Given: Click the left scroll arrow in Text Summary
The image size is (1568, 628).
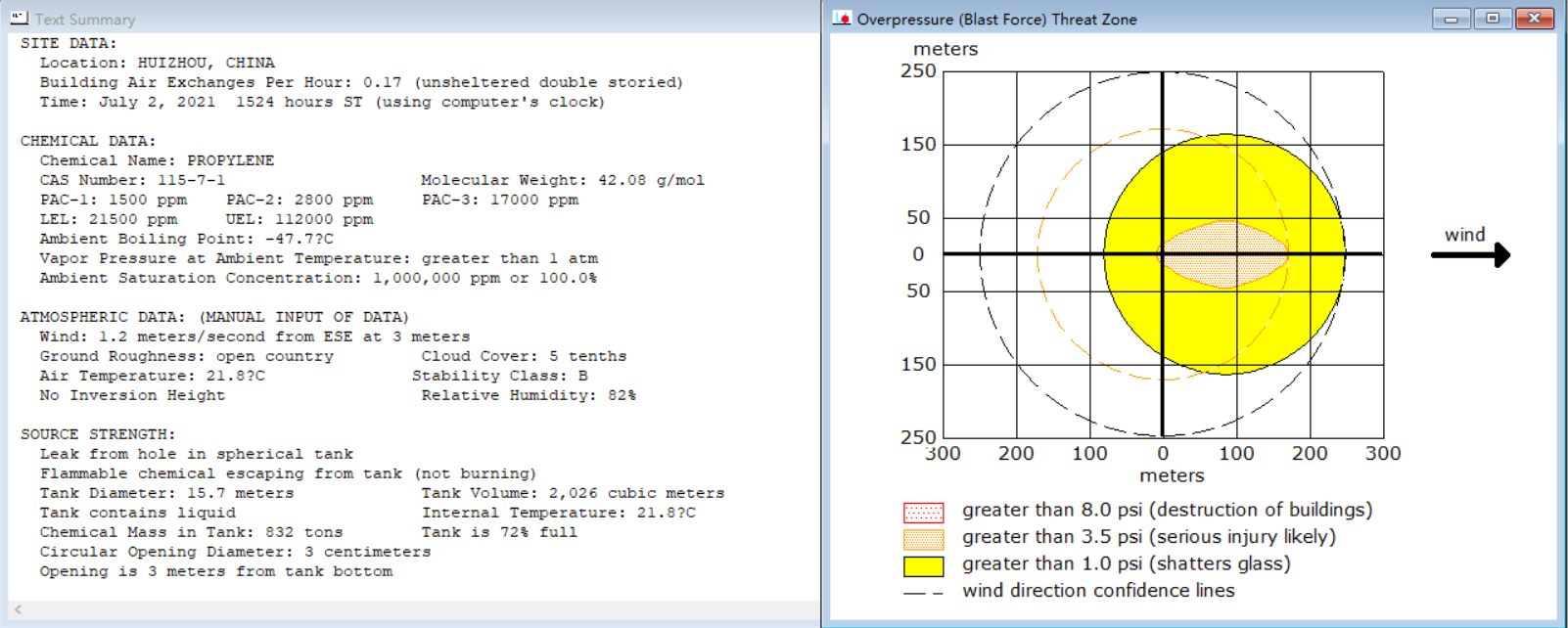Looking at the screenshot, I should point(18,609).
